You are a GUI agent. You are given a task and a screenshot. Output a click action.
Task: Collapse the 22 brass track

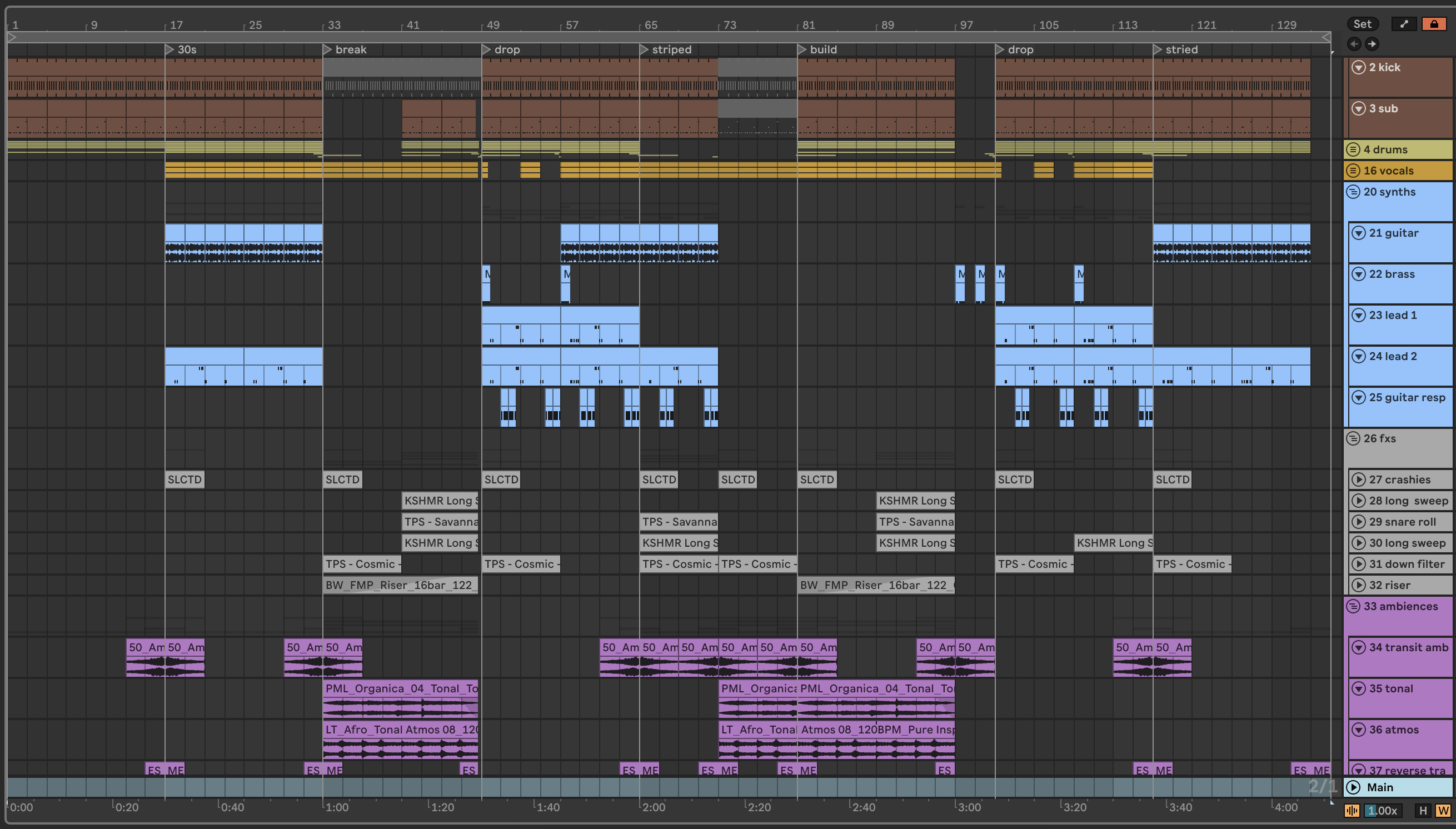coord(1359,274)
